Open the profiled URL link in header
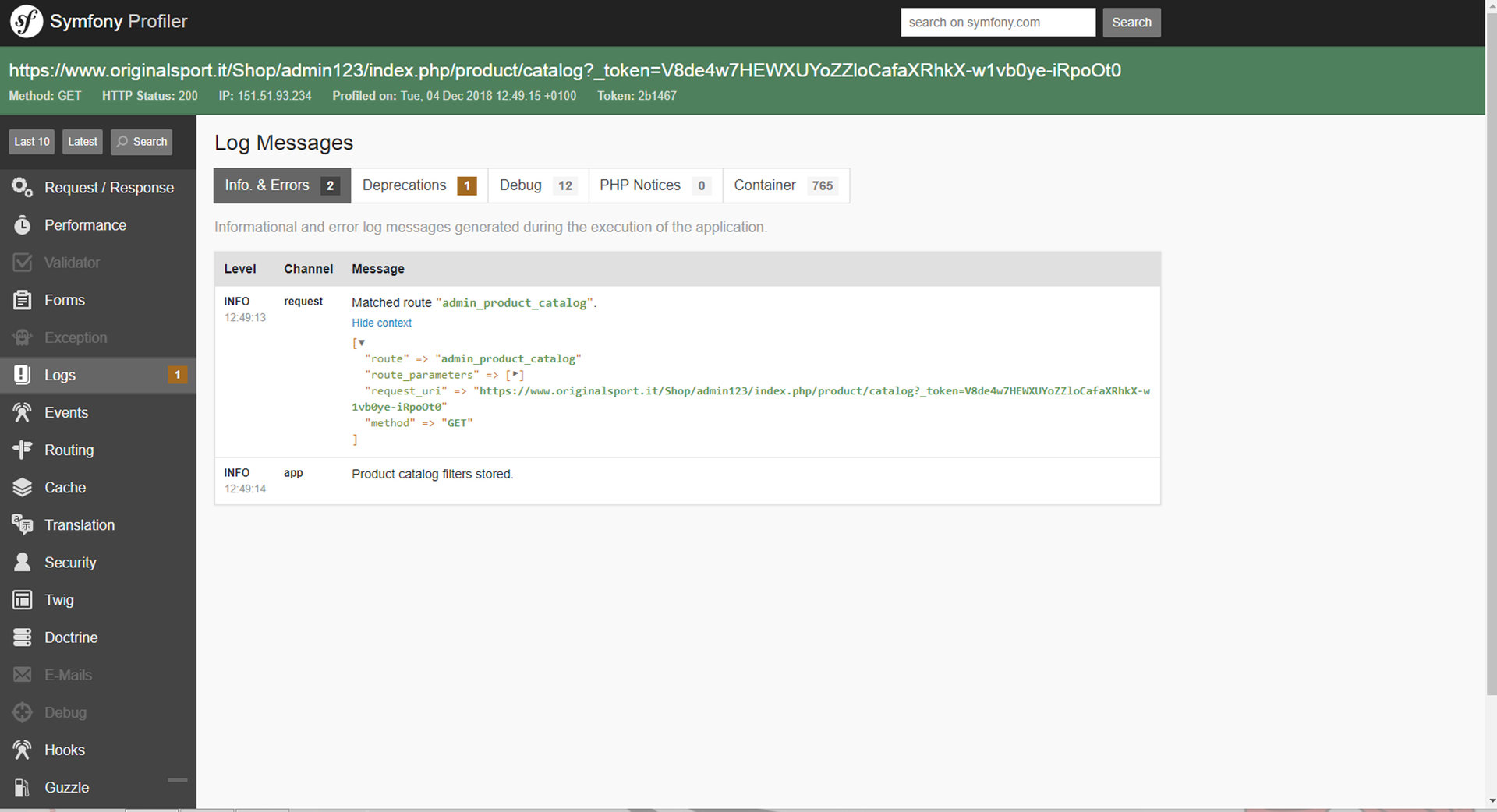Screen dimensions: 1497x812 pyautogui.click(x=564, y=70)
